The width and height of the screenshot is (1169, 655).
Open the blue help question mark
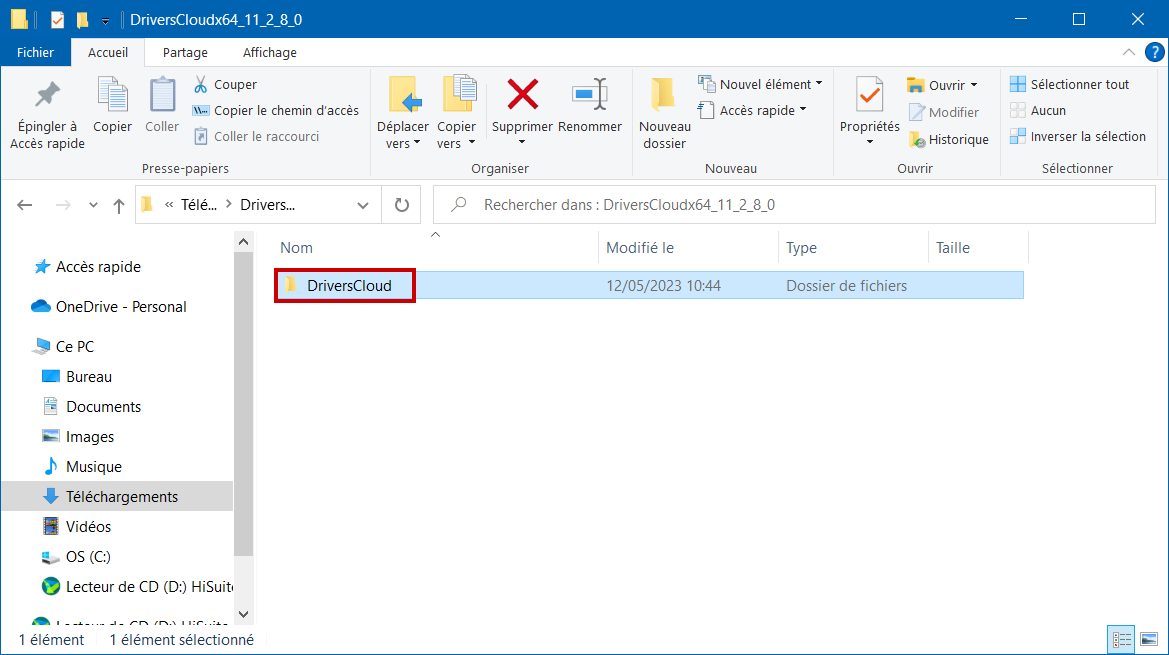(1154, 52)
